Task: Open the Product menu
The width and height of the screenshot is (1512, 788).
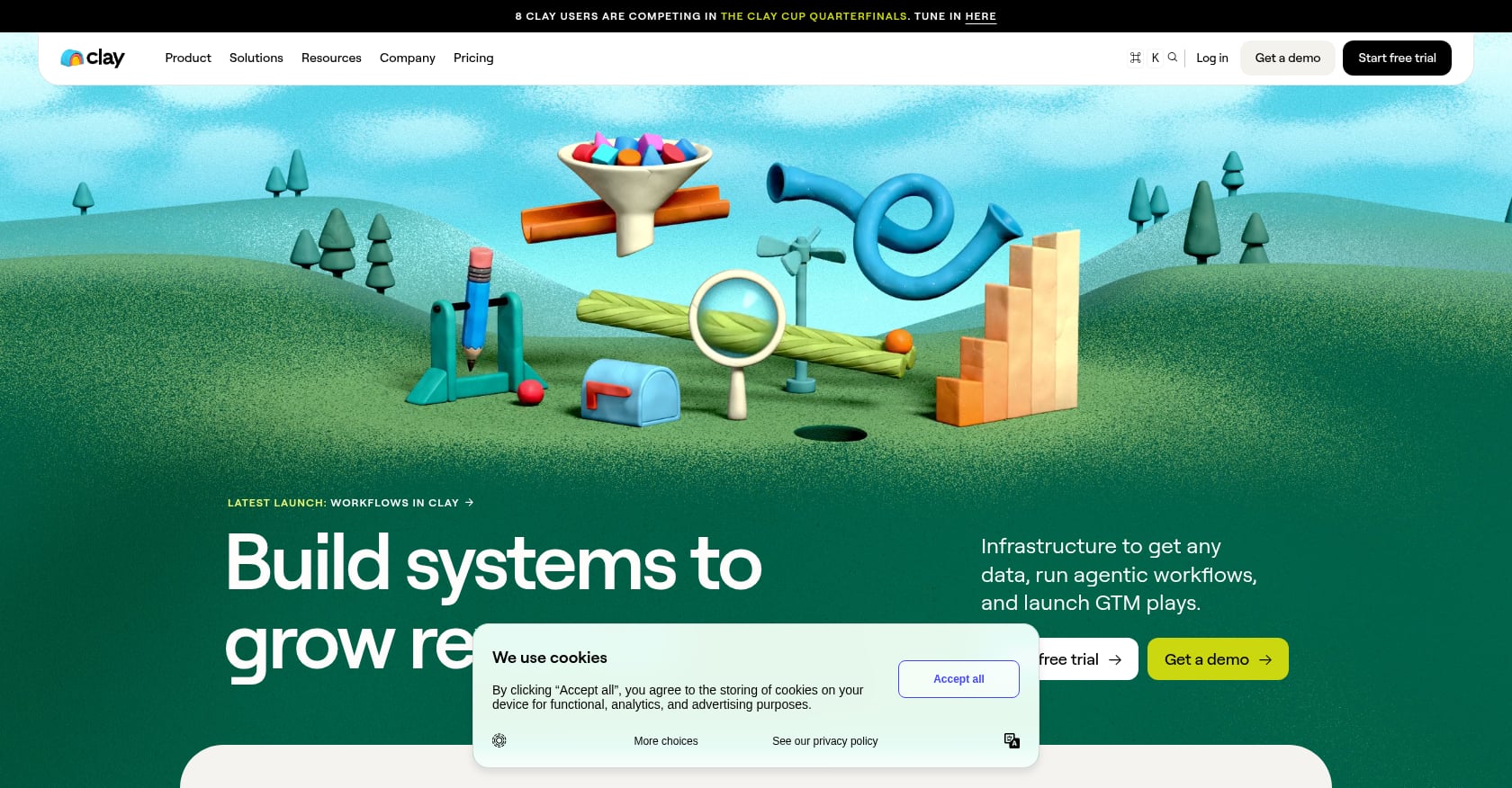Action: point(188,58)
